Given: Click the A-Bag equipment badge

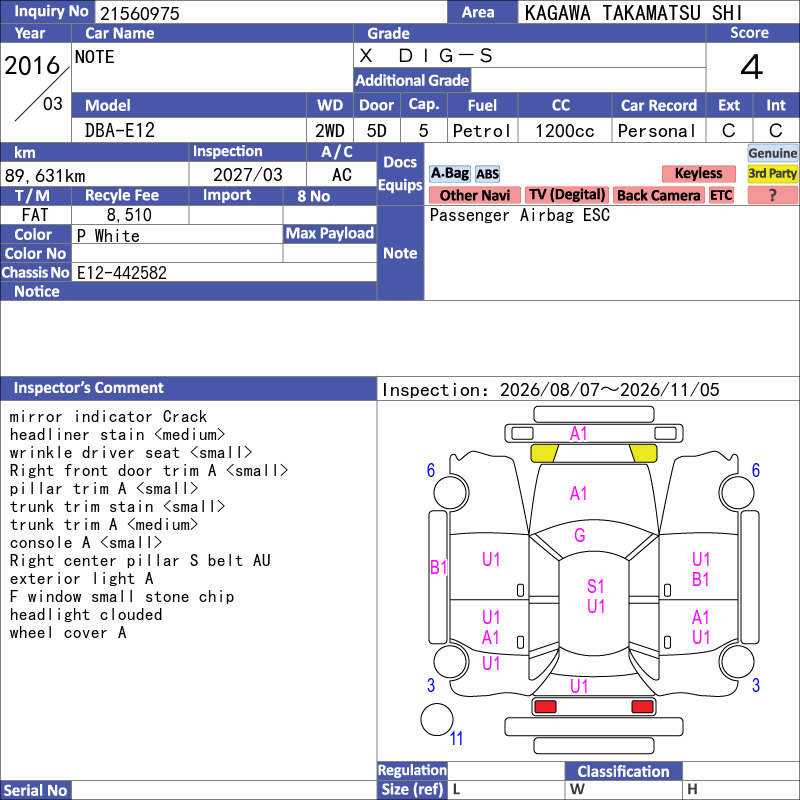Looking at the screenshot, I should click(x=449, y=174).
